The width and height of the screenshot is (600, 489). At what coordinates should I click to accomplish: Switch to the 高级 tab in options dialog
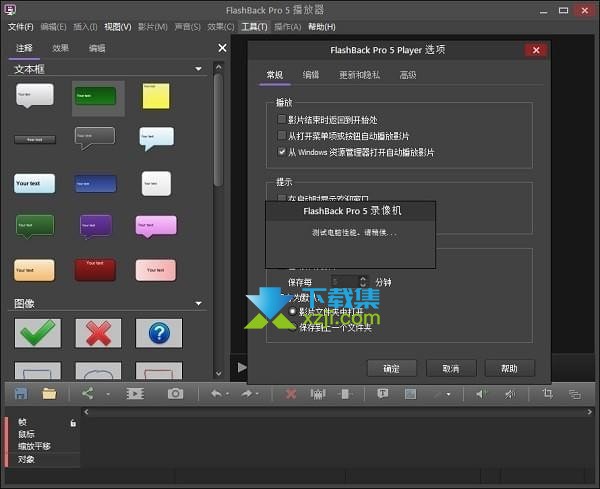pyautogui.click(x=408, y=75)
